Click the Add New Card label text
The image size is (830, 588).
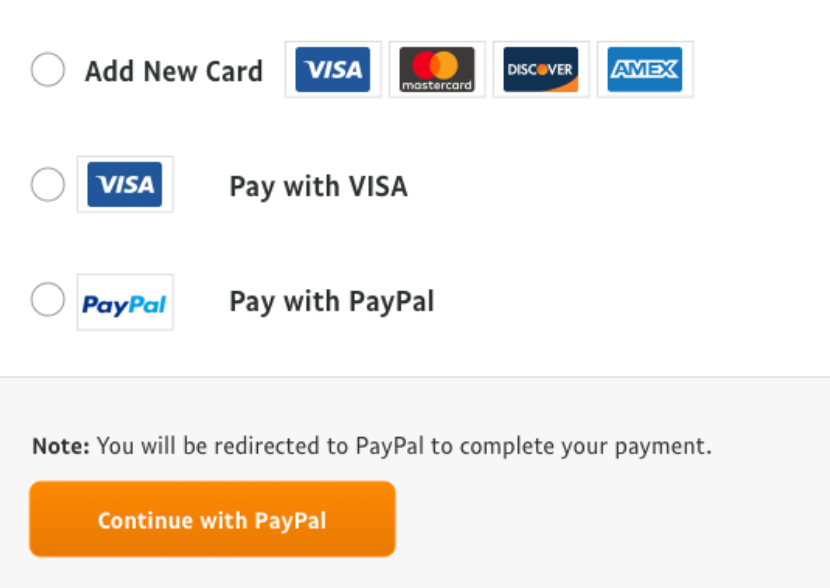coord(174,71)
